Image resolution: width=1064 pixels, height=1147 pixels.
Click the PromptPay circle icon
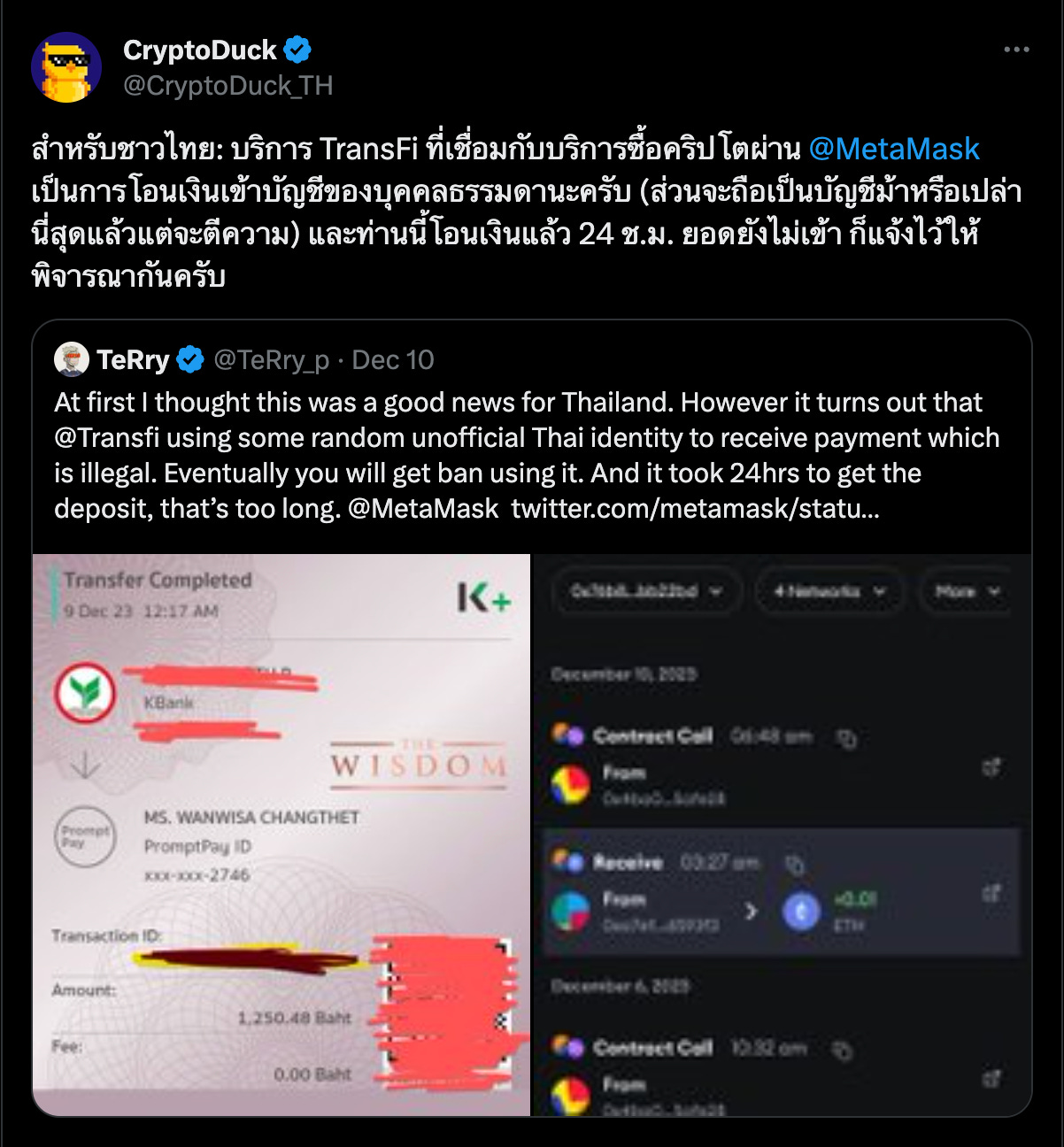85,836
